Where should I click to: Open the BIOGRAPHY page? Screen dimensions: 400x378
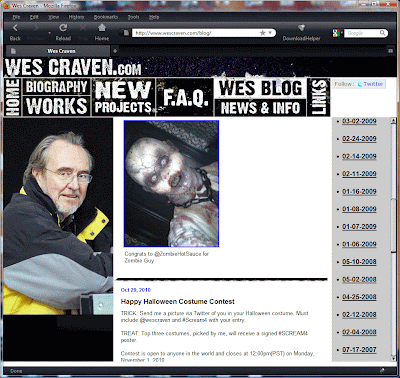(56, 87)
